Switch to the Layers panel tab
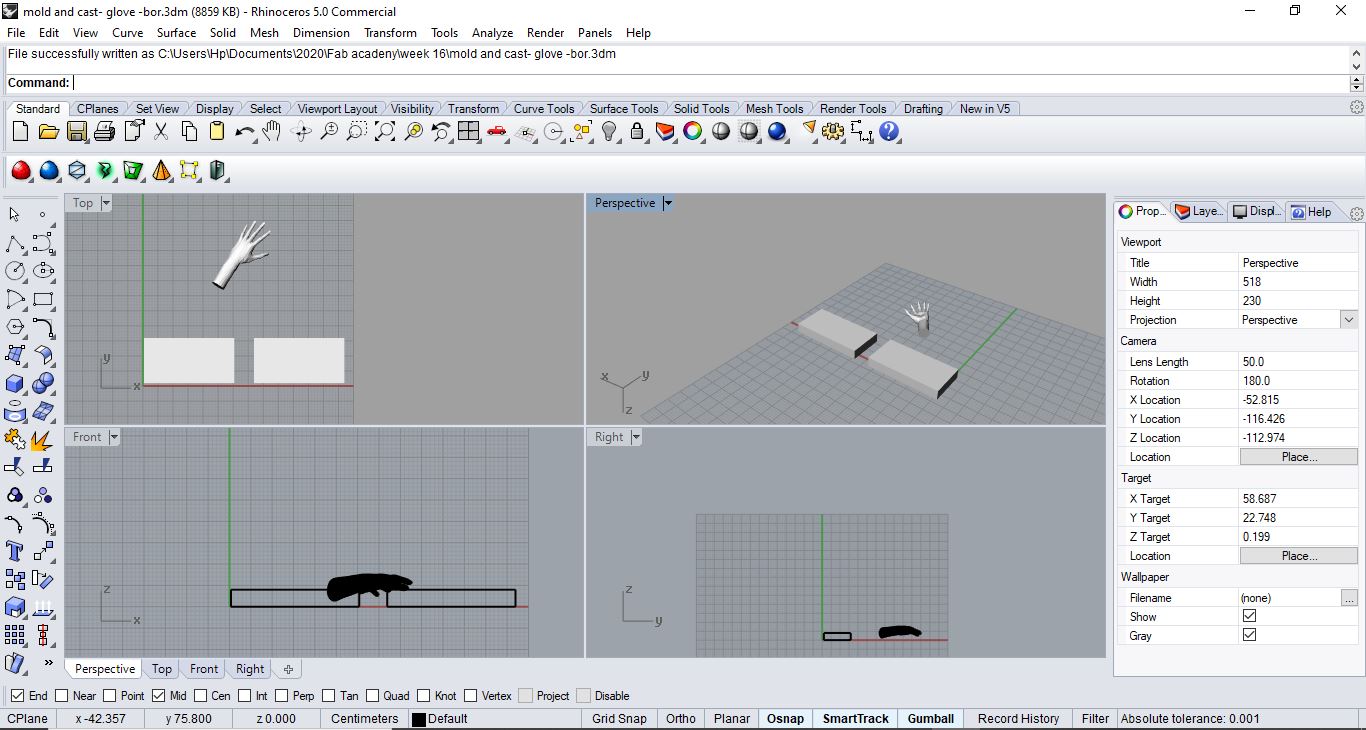This screenshot has height=730, width=1366. pos(1199,211)
